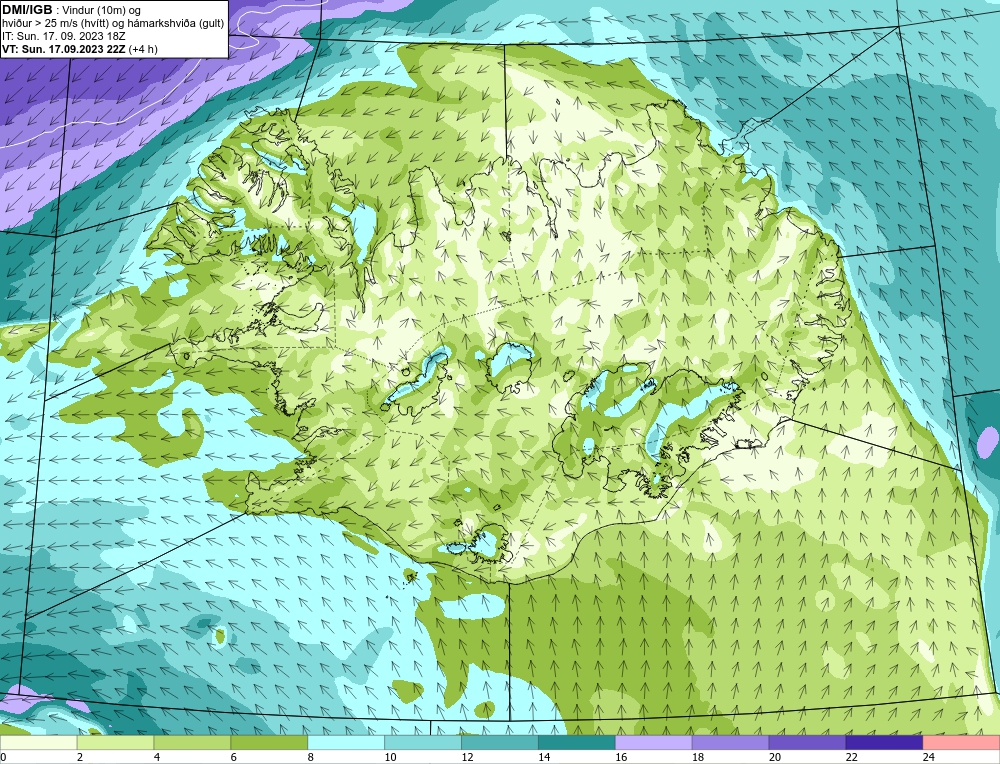This screenshot has width=1000, height=764.
Task: Select the pink above-24 m/s legend swatch
Action: 961,743
